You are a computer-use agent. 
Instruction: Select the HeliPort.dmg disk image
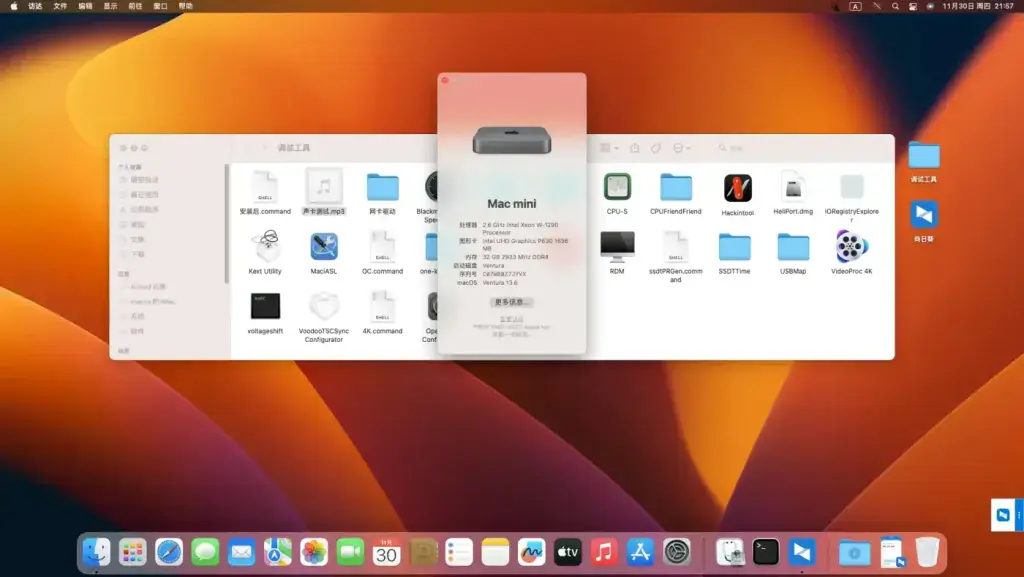point(793,188)
